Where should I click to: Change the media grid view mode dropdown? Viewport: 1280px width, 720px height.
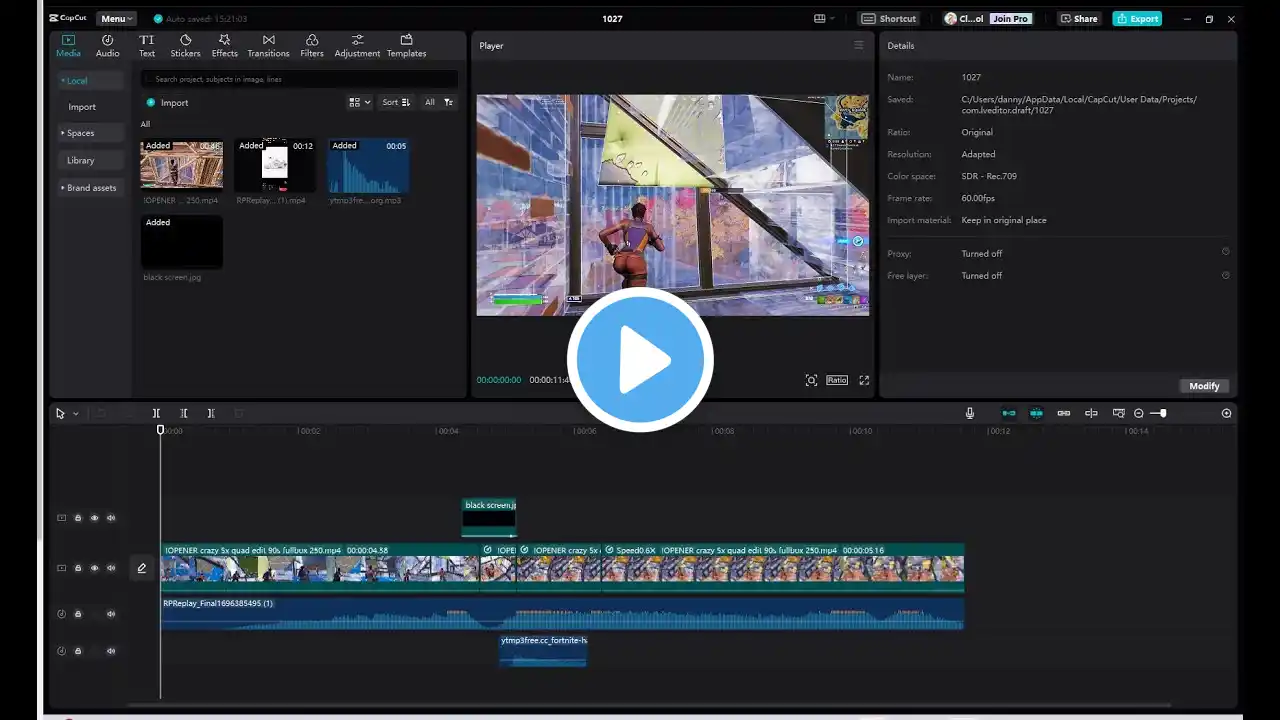[x=359, y=102]
